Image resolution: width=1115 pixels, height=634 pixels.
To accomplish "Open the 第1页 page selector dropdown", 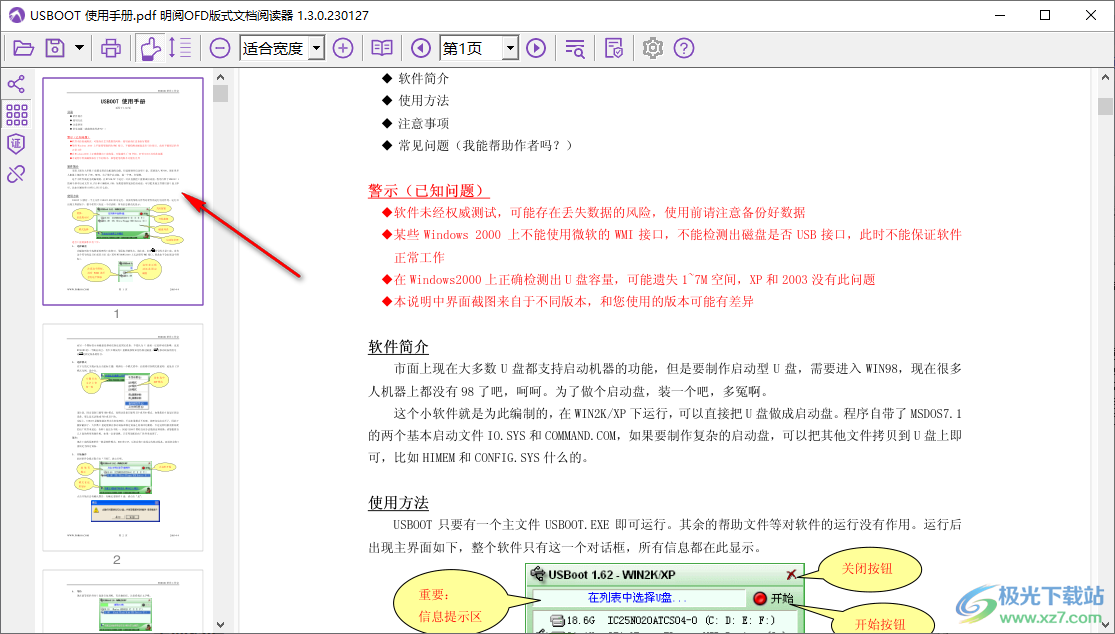I will 510,48.
